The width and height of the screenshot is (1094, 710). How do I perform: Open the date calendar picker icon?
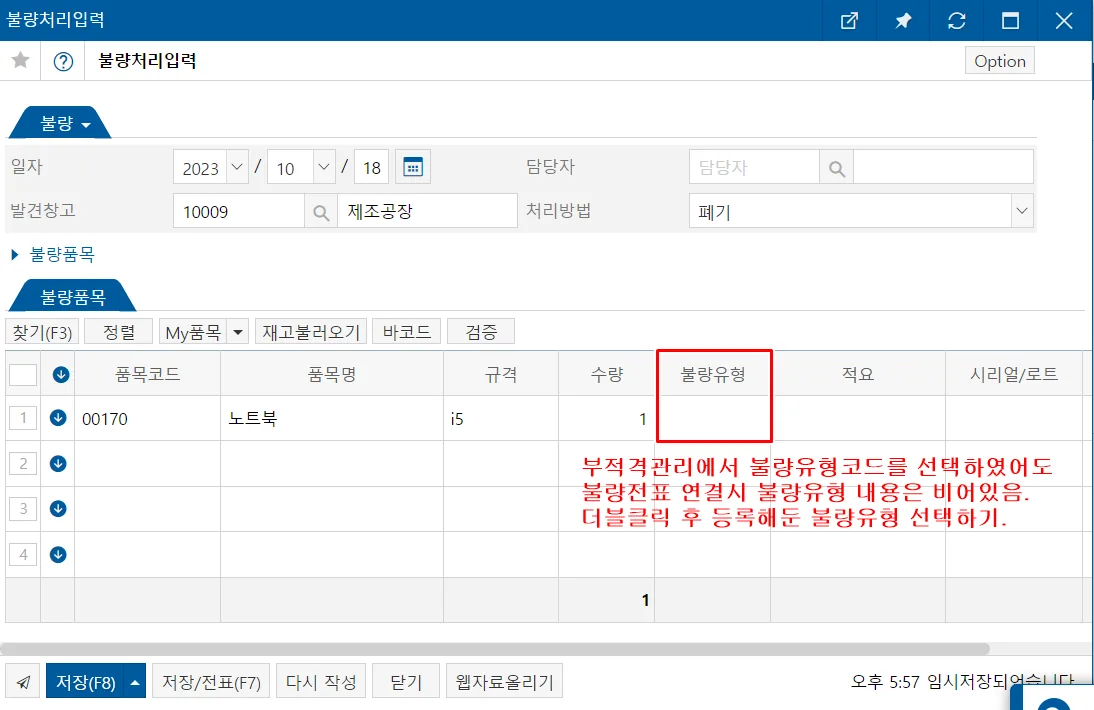pyautogui.click(x=413, y=167)
